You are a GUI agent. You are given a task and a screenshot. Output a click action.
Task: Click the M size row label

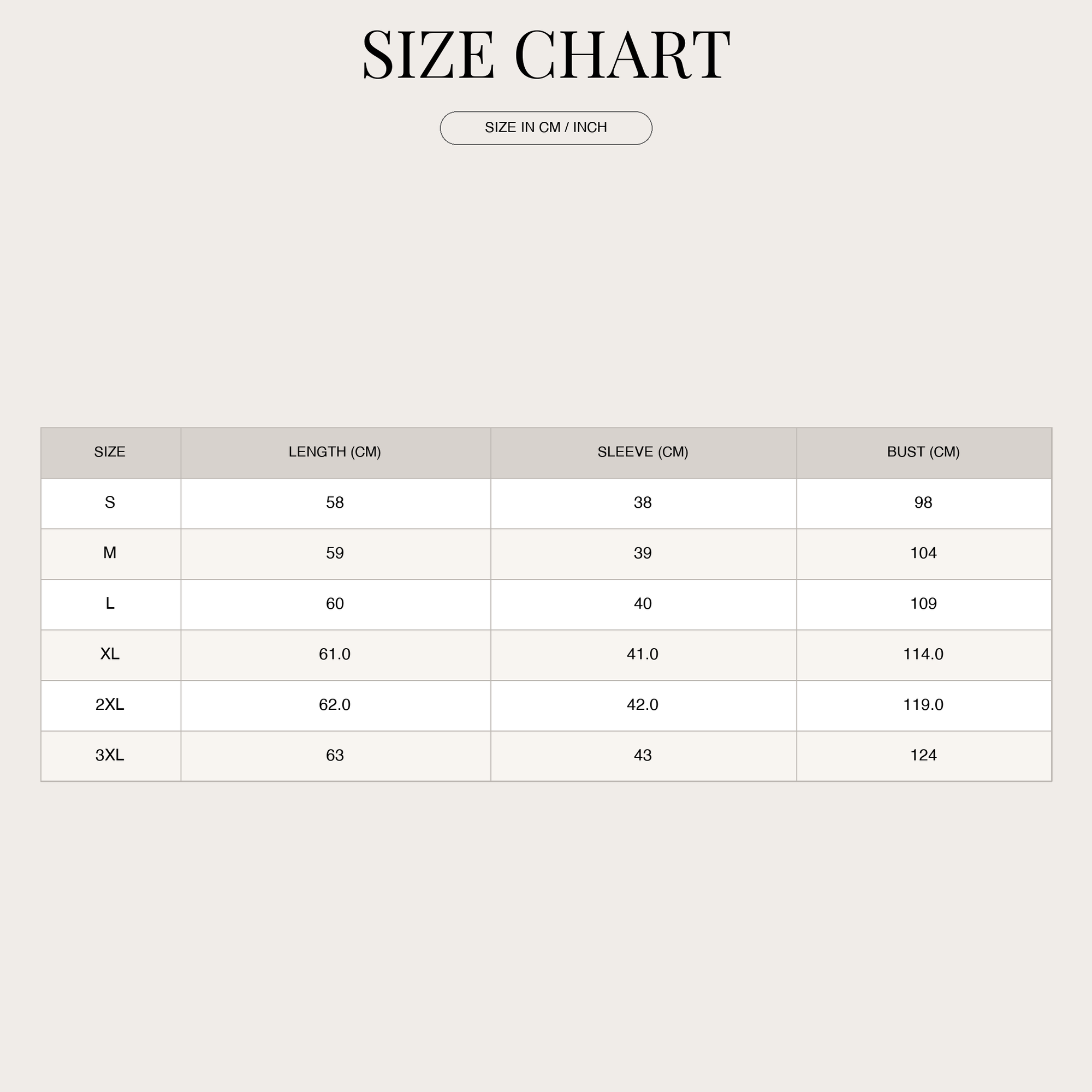111,554
